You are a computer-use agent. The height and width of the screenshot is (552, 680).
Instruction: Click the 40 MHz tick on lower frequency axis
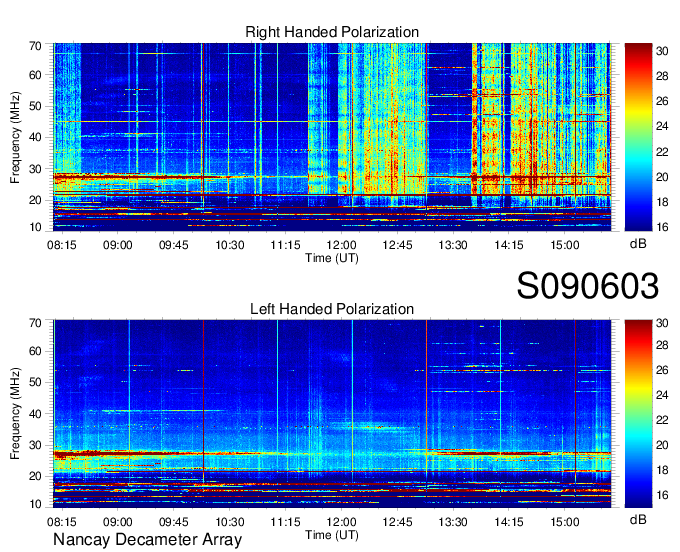click(35, 414)
